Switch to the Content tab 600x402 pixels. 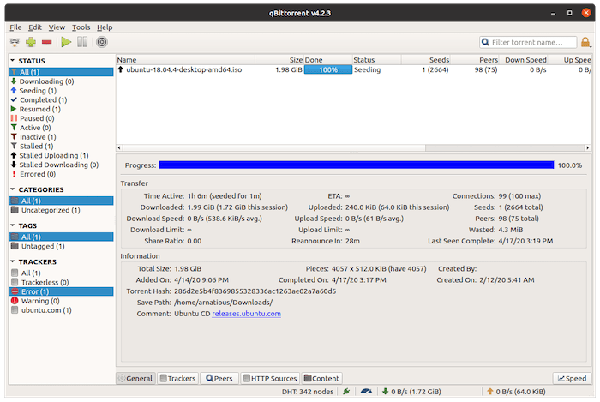coord(322,378)
